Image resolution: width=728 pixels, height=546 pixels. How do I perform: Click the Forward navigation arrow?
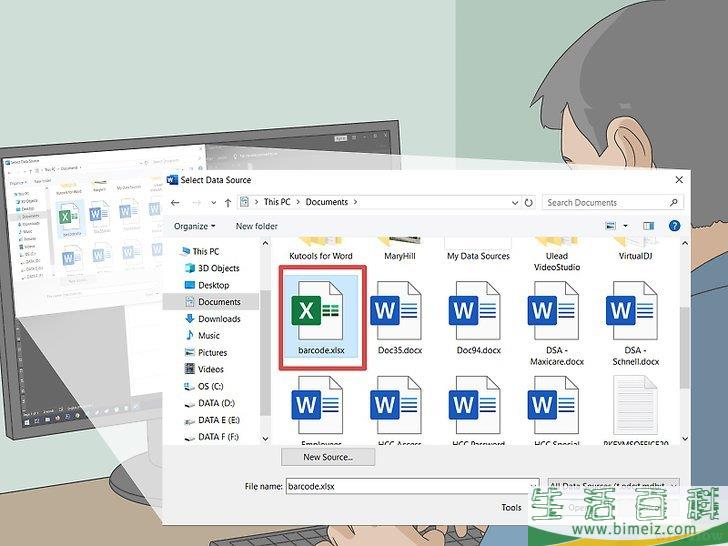point(196,202)
